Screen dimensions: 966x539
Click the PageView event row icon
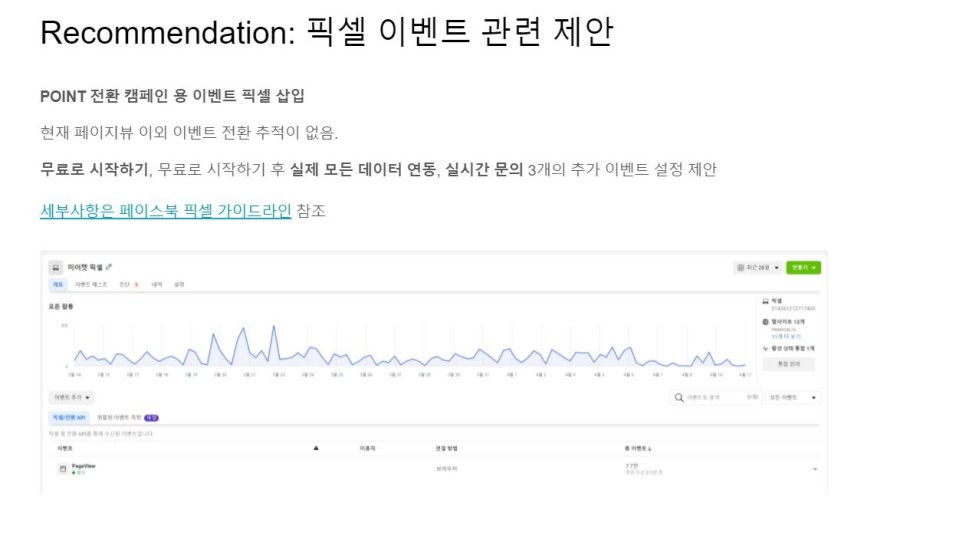[63, 469]
